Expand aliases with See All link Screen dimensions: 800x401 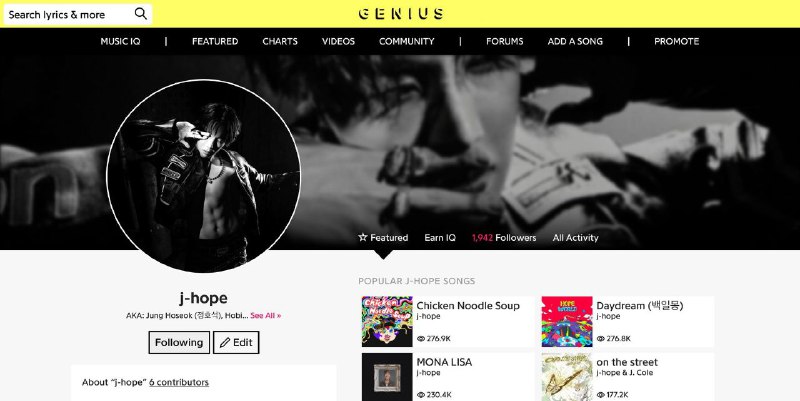(x=266, y=315)
